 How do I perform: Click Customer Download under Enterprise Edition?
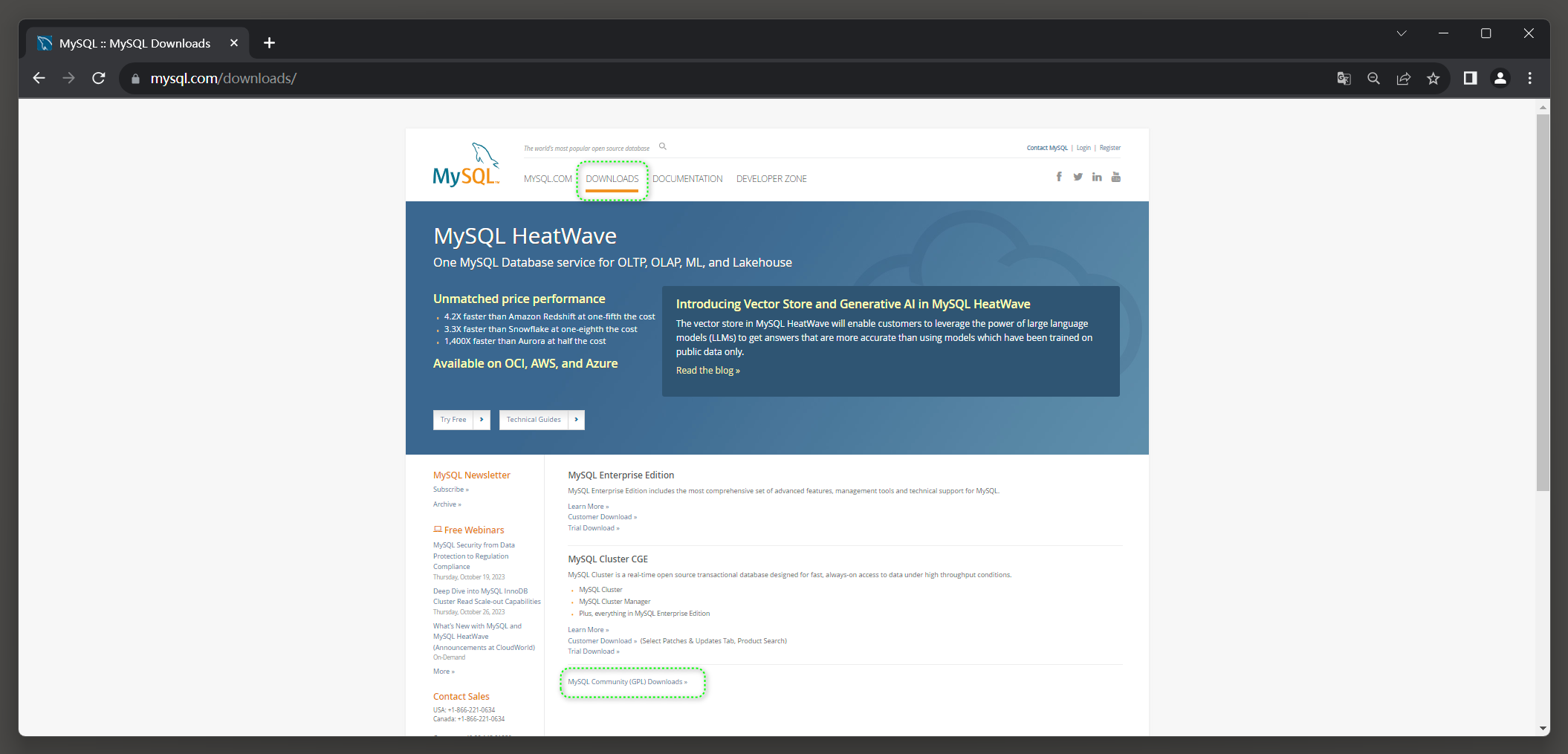(602, 517)
